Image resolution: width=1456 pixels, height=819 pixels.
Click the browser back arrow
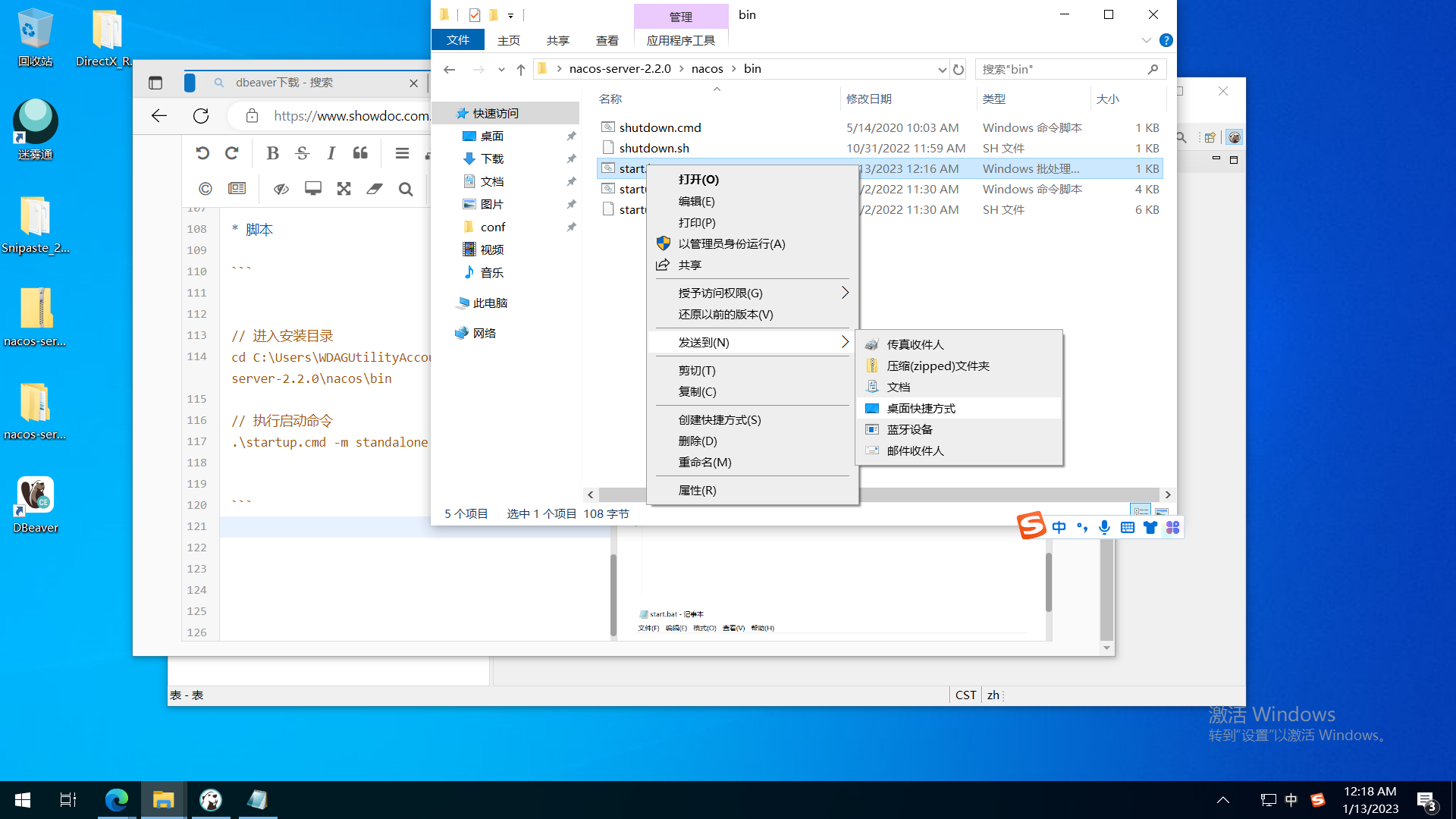pyautogui.click(x=159, y=115)
